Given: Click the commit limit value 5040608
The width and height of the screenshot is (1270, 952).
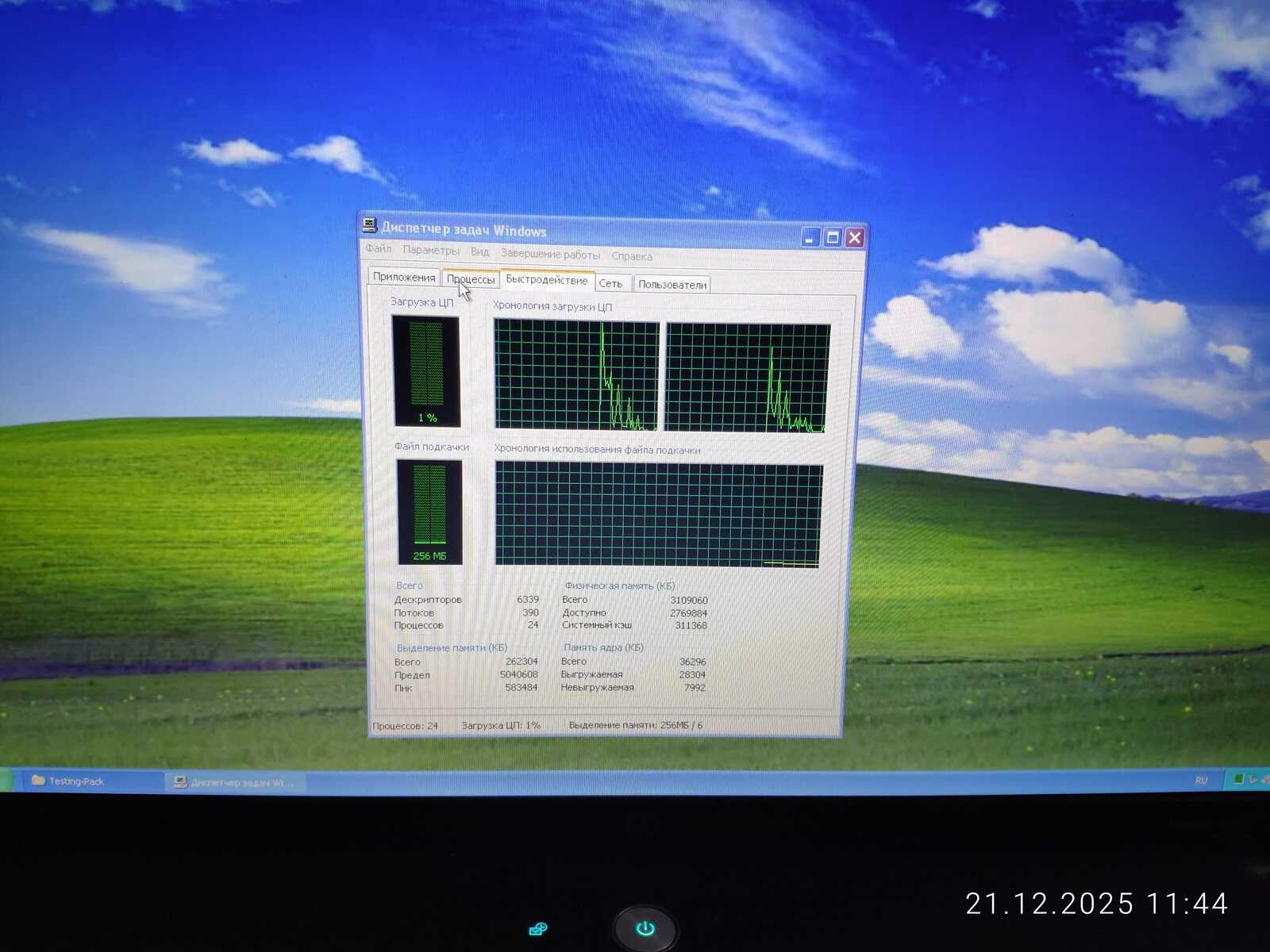Looking at the screenshot, I should [x=519, y=674].
